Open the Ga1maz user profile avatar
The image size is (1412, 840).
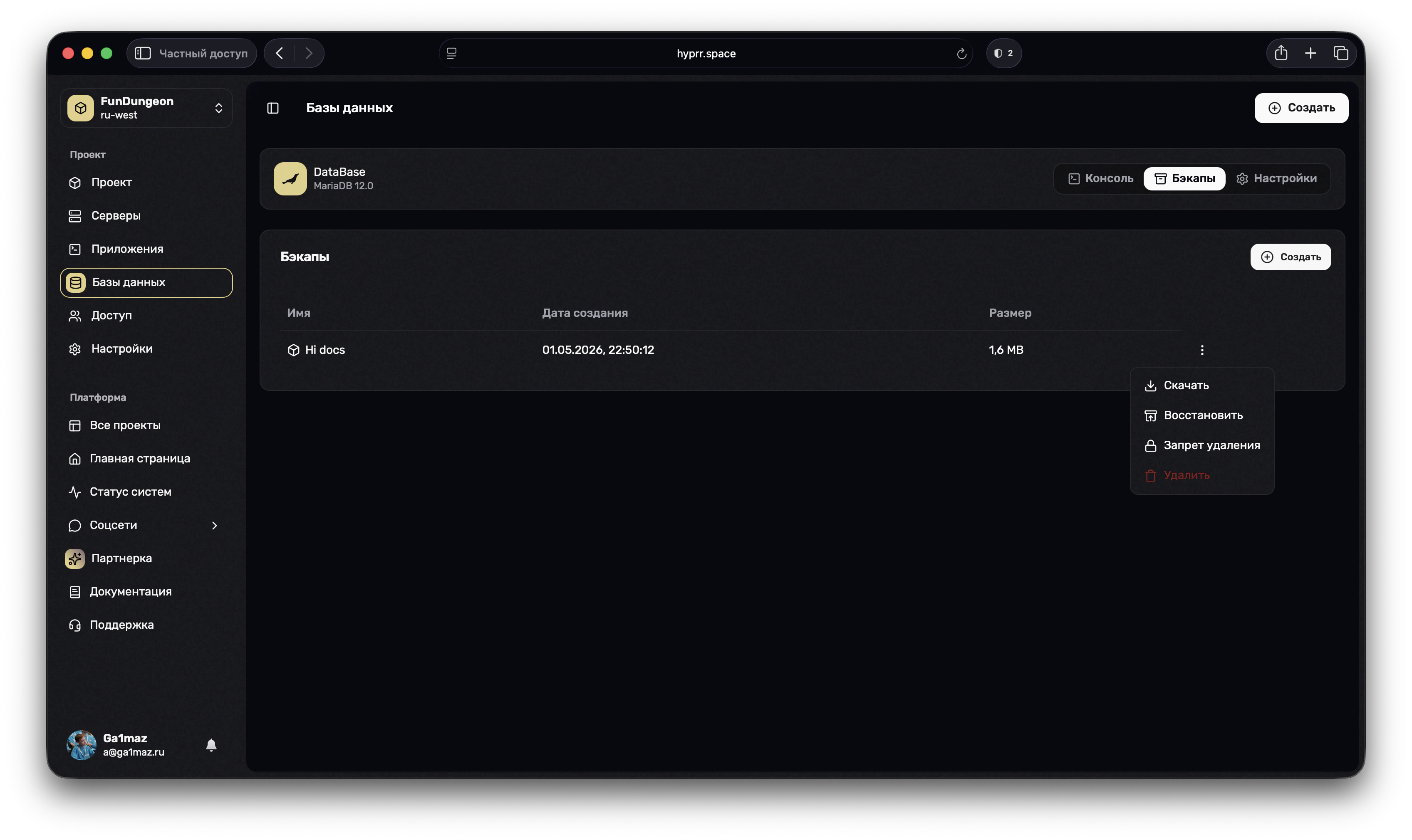click(81, 745)
